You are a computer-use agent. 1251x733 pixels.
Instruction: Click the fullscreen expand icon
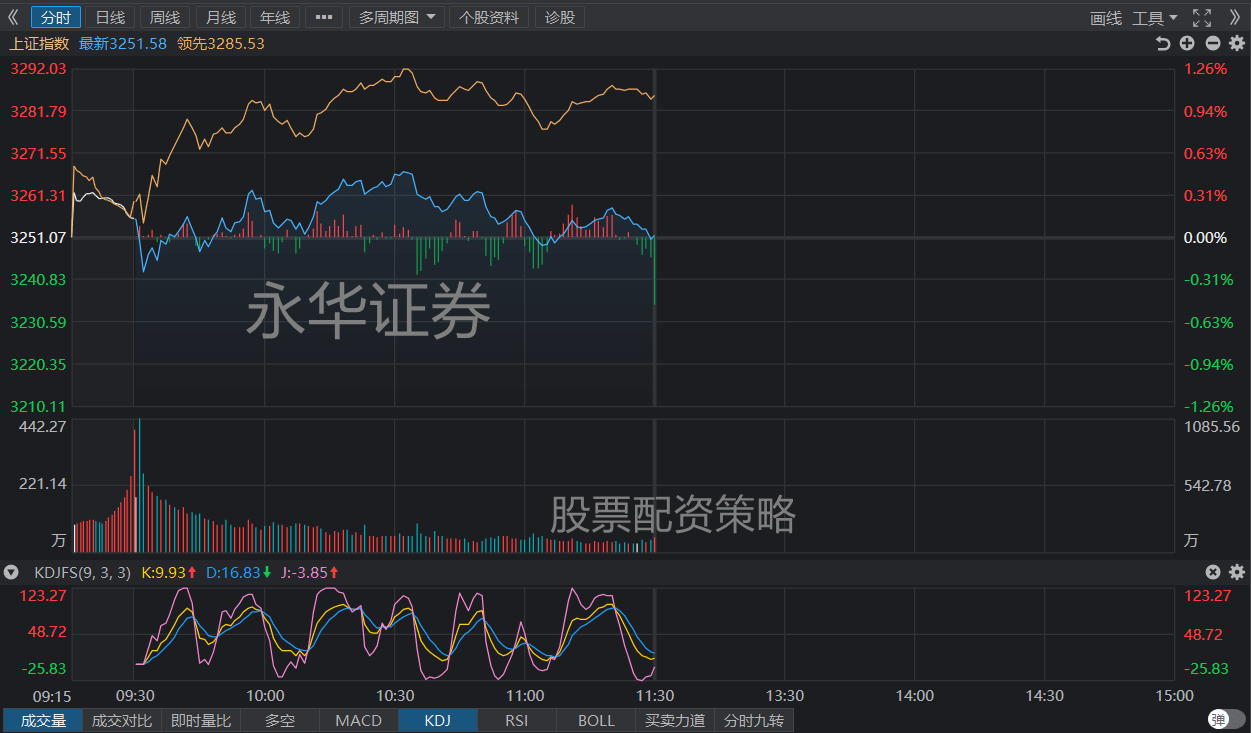click(x=1202, y=17)
